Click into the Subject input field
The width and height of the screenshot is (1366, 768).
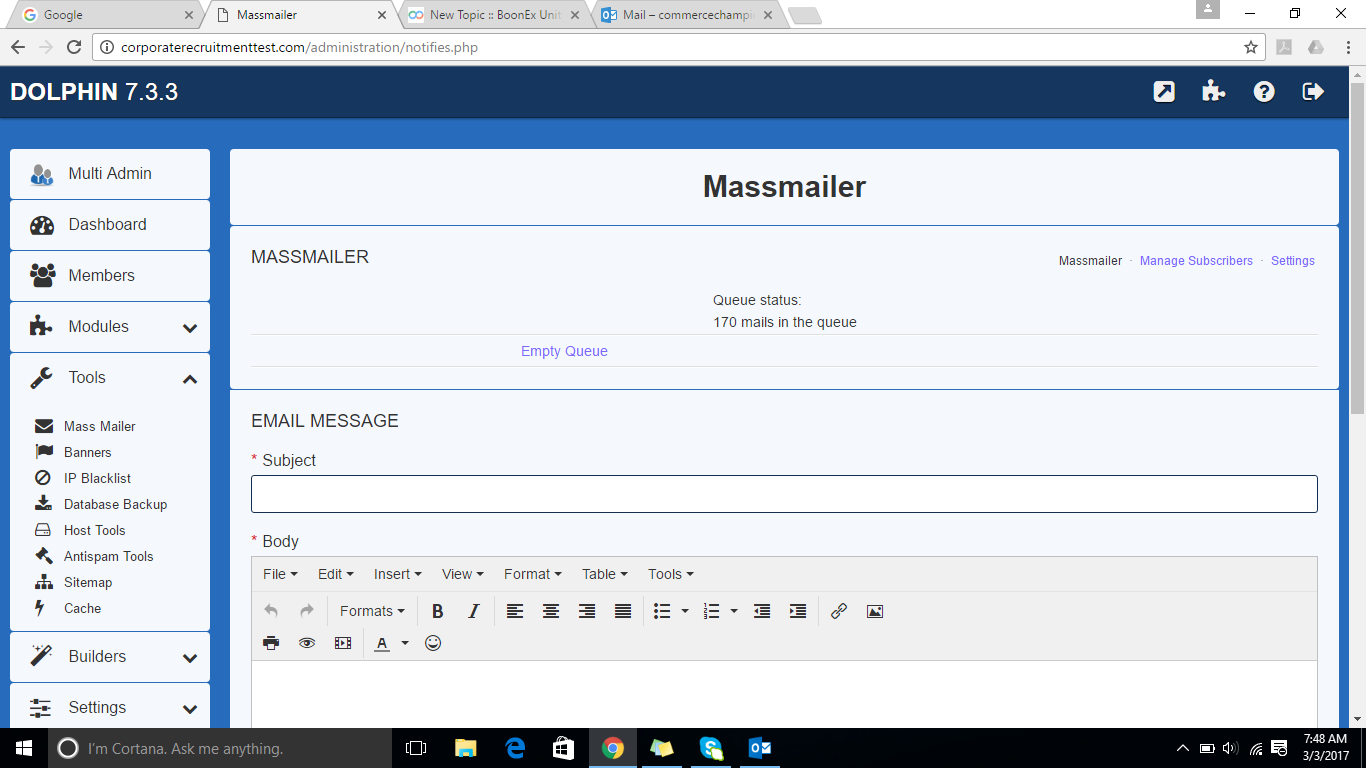[784, 494]
